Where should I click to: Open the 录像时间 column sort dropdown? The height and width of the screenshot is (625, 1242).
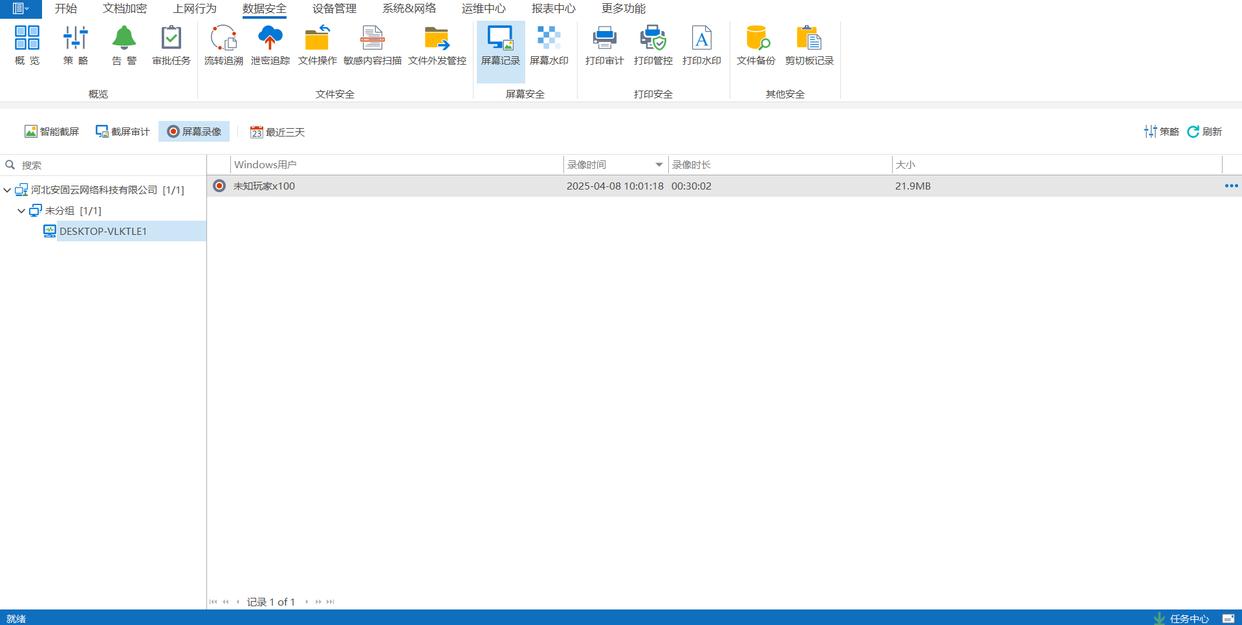pyautogui.click(x=659, y=165)
